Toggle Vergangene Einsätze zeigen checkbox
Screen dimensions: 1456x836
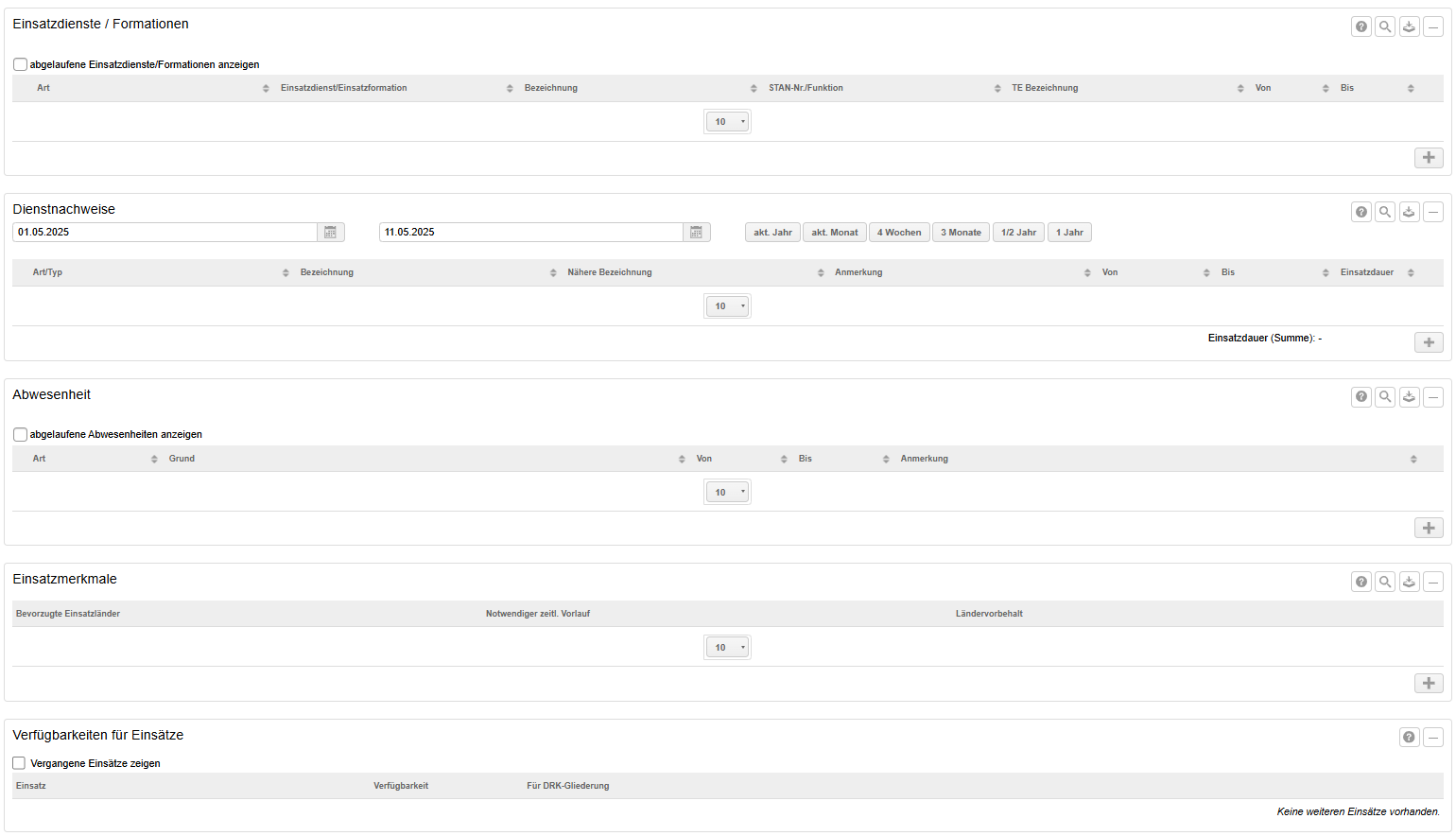pyautogui.click(x=19, y=763)
